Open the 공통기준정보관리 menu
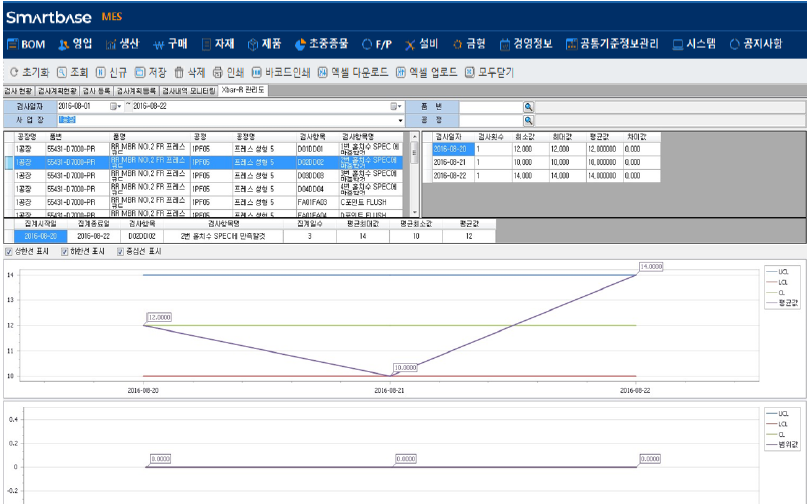Screen dimensions: 807x504 pos(612,44)
